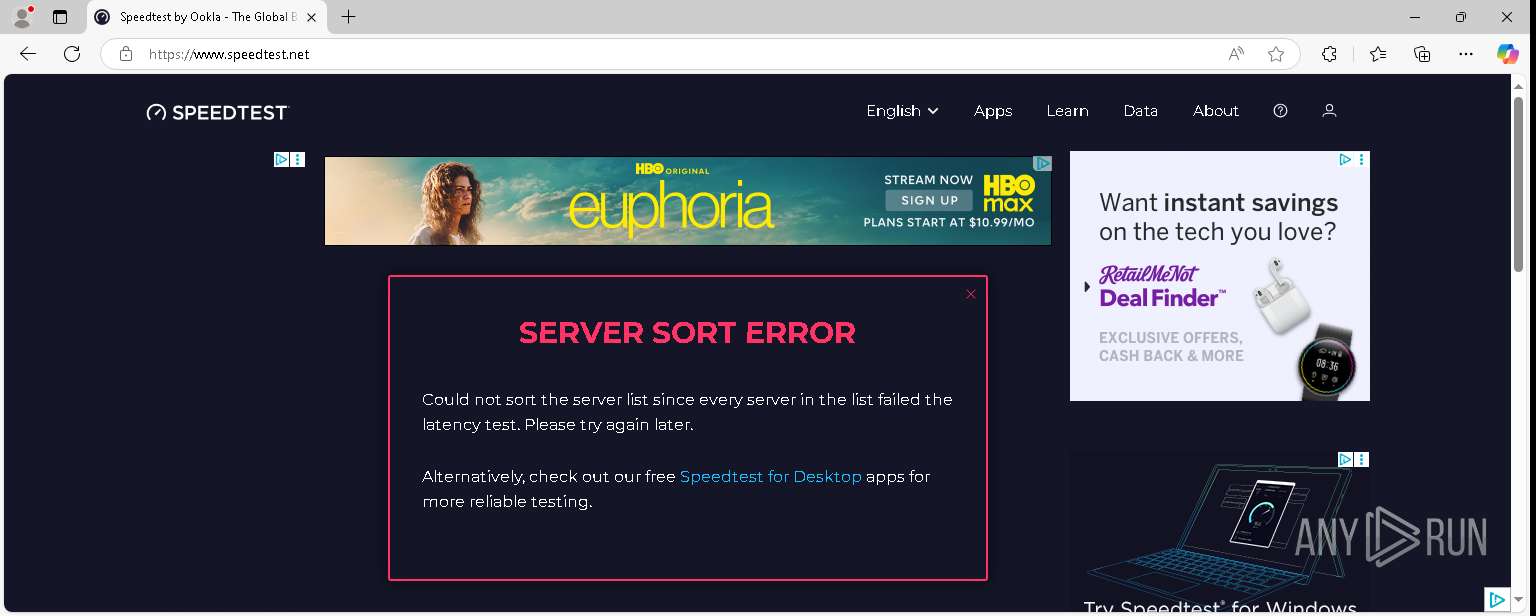This screenshot has height=616, width=1536.
Task: Open the Favorites list icon
Action: pyautogui.click(x=1378, y=54)
